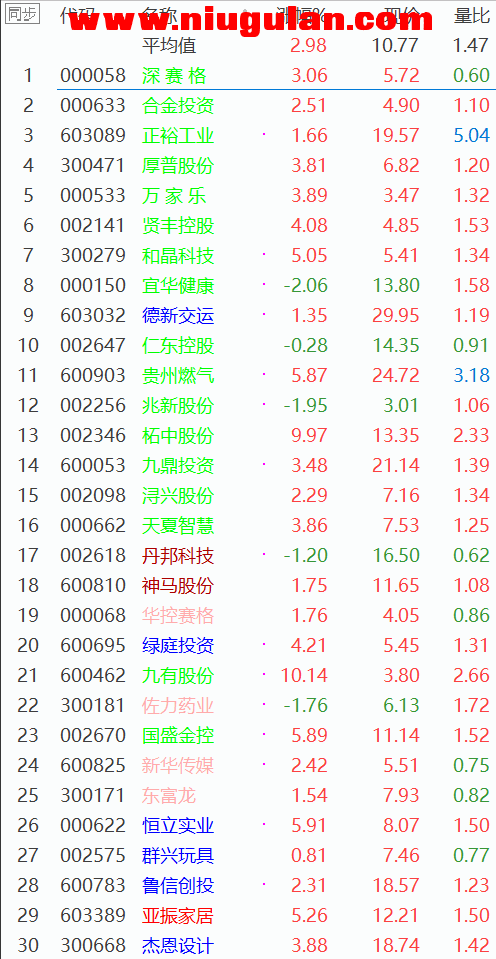This screenshot has width=496, height=959.
Task: Select 万家乐 in the list
Action: [x=174, y=195]
